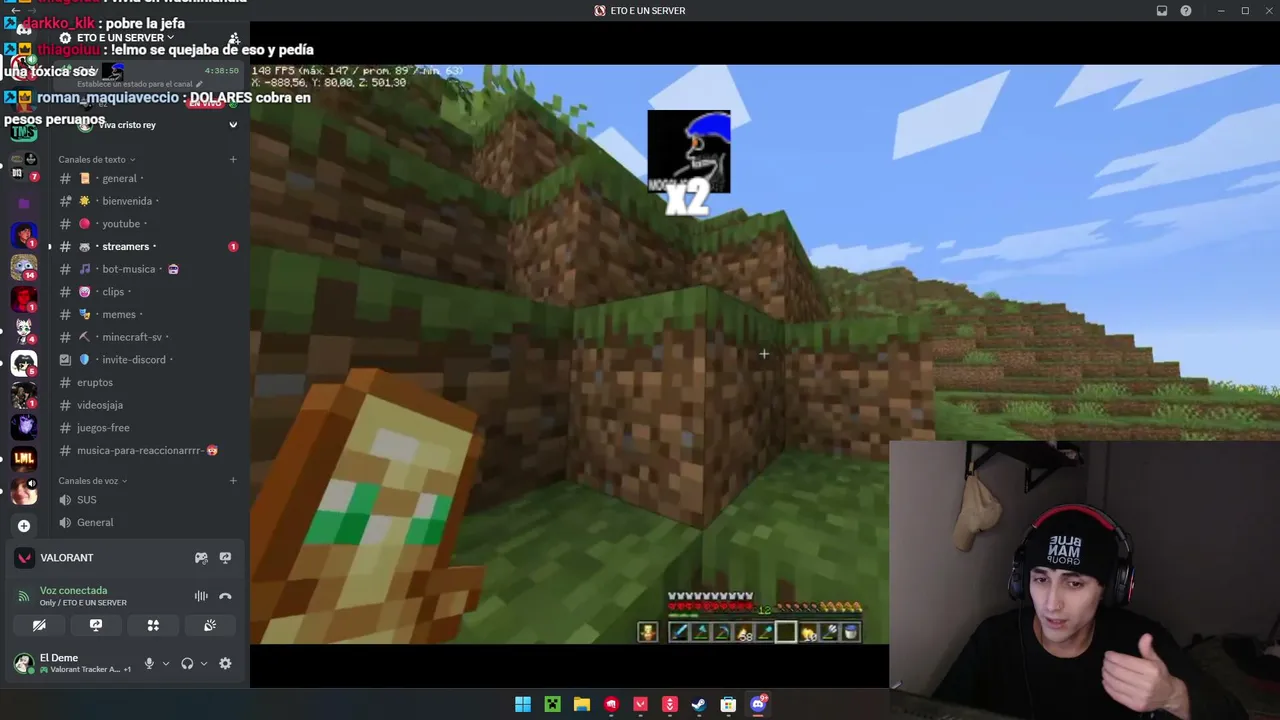Viewport: 1280px width, 720px height.
Task: Open the purple folder in server list
Action: pos(24,203)
